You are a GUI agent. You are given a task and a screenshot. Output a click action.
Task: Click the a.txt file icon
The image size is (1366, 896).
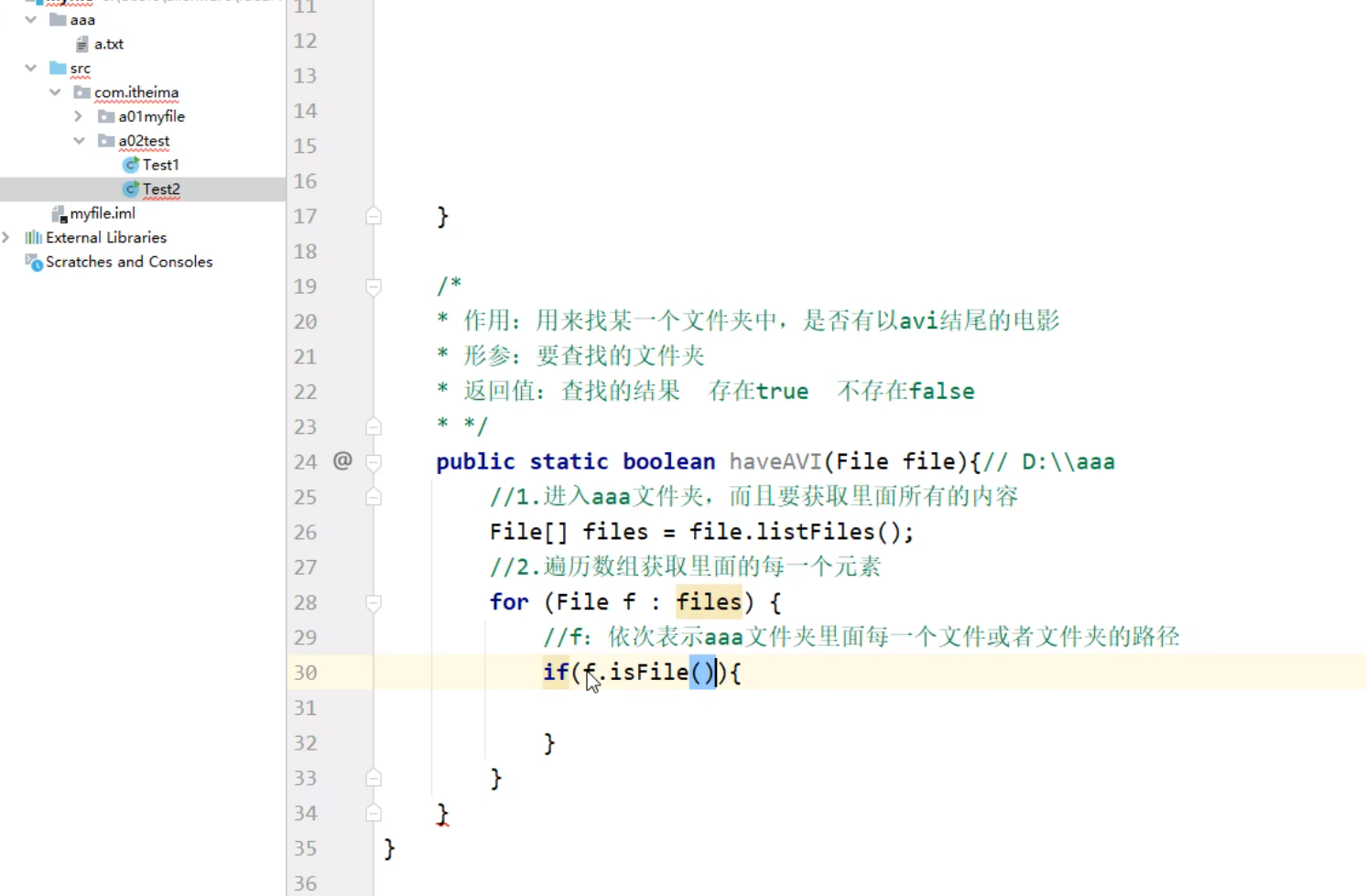[x=82, y=43]
